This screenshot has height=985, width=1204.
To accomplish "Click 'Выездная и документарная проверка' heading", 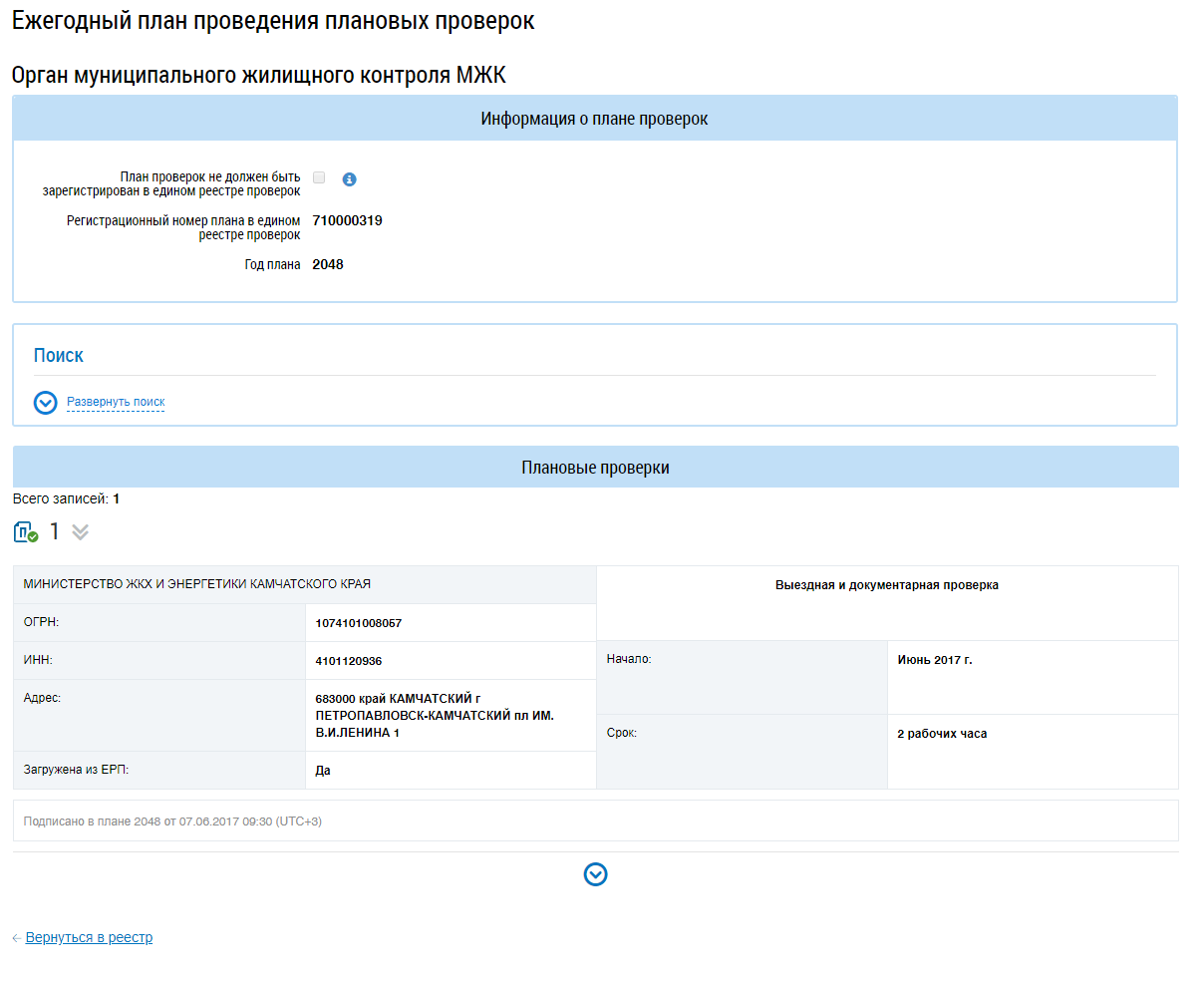I will 886,585.
